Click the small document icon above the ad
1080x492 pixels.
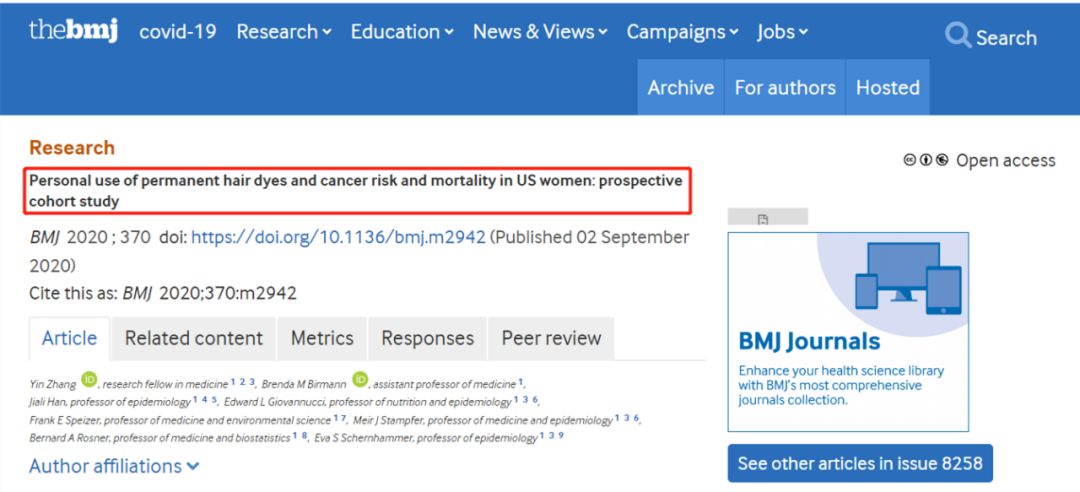coord(764,218)
